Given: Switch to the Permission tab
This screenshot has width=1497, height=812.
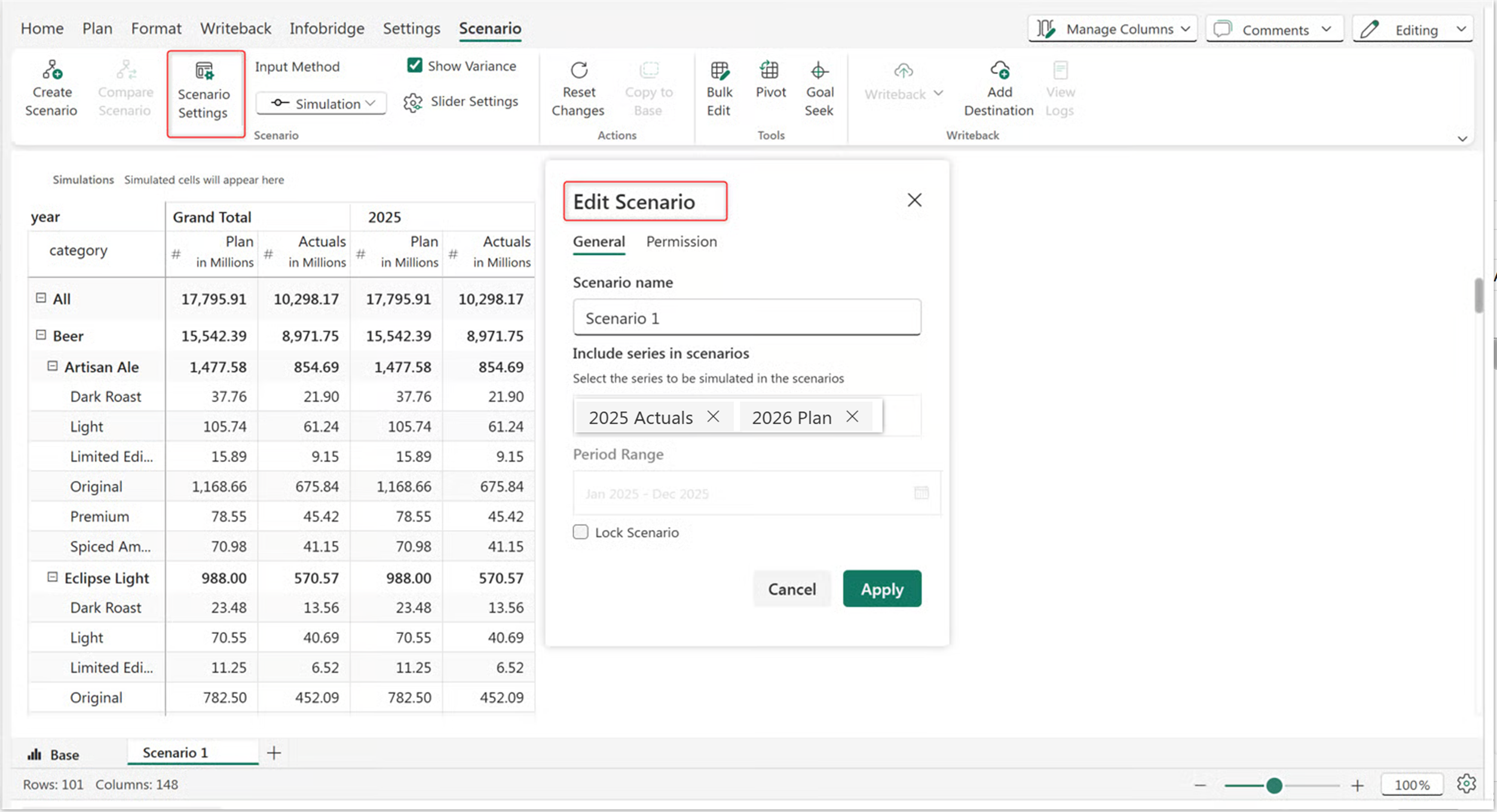Looking at the screenshot, I should click(681, 241).
